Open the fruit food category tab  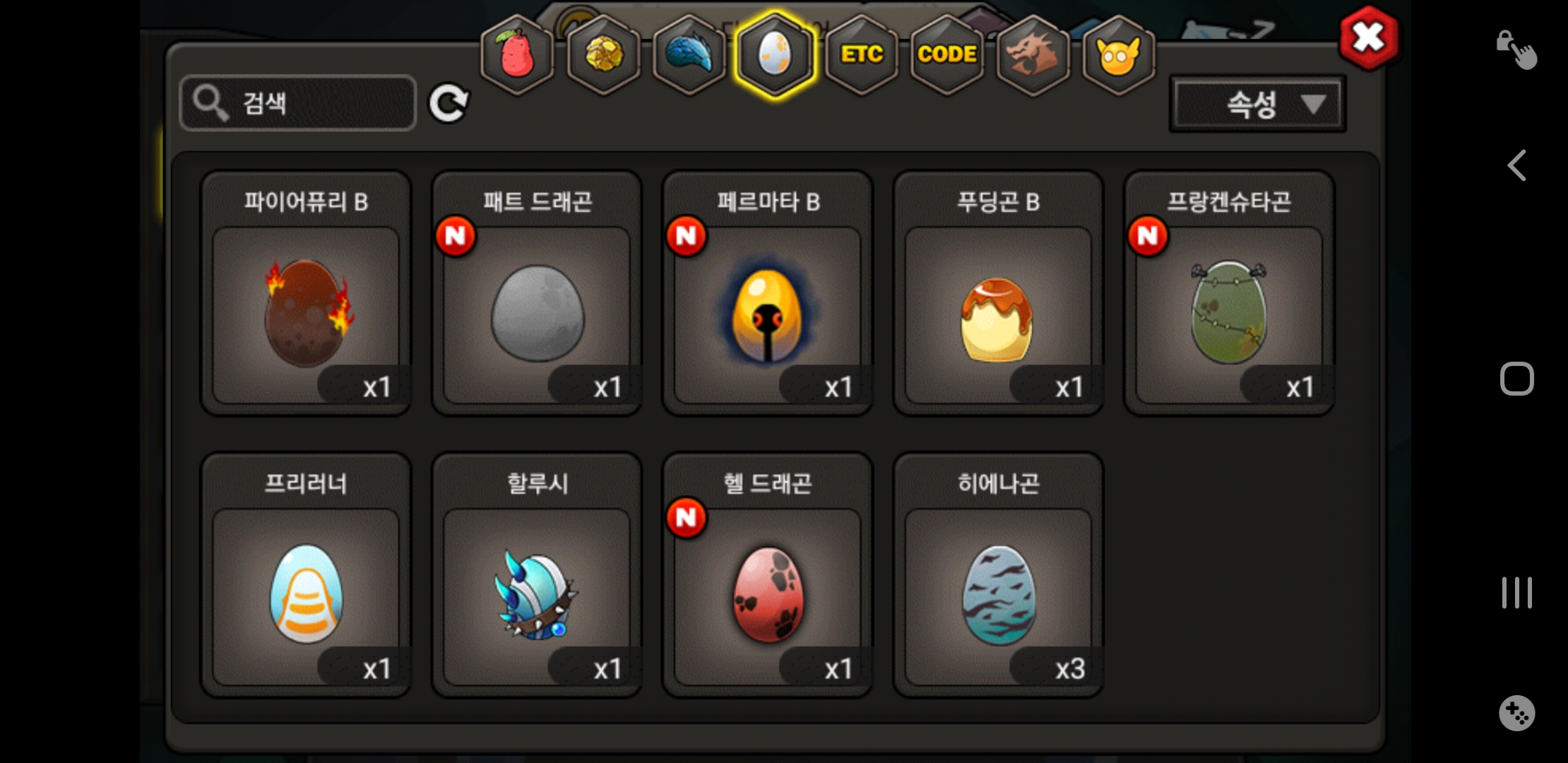click(517, 55)
